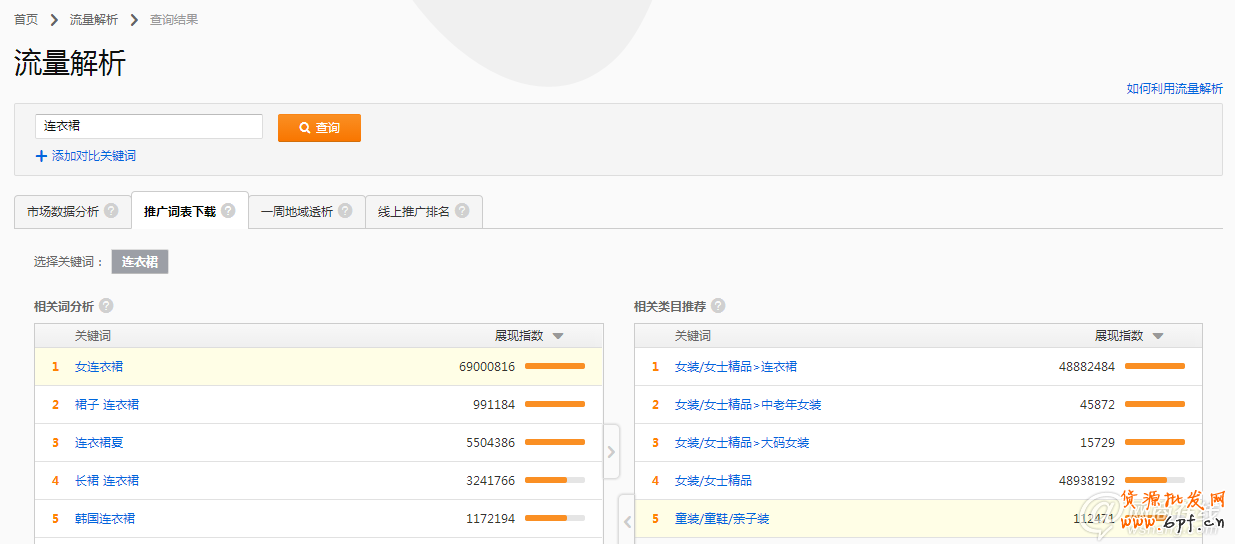Screen dimensions: 1235x544
Task: Click help icon next to 线上推广排名 tab
Action: 462,211
